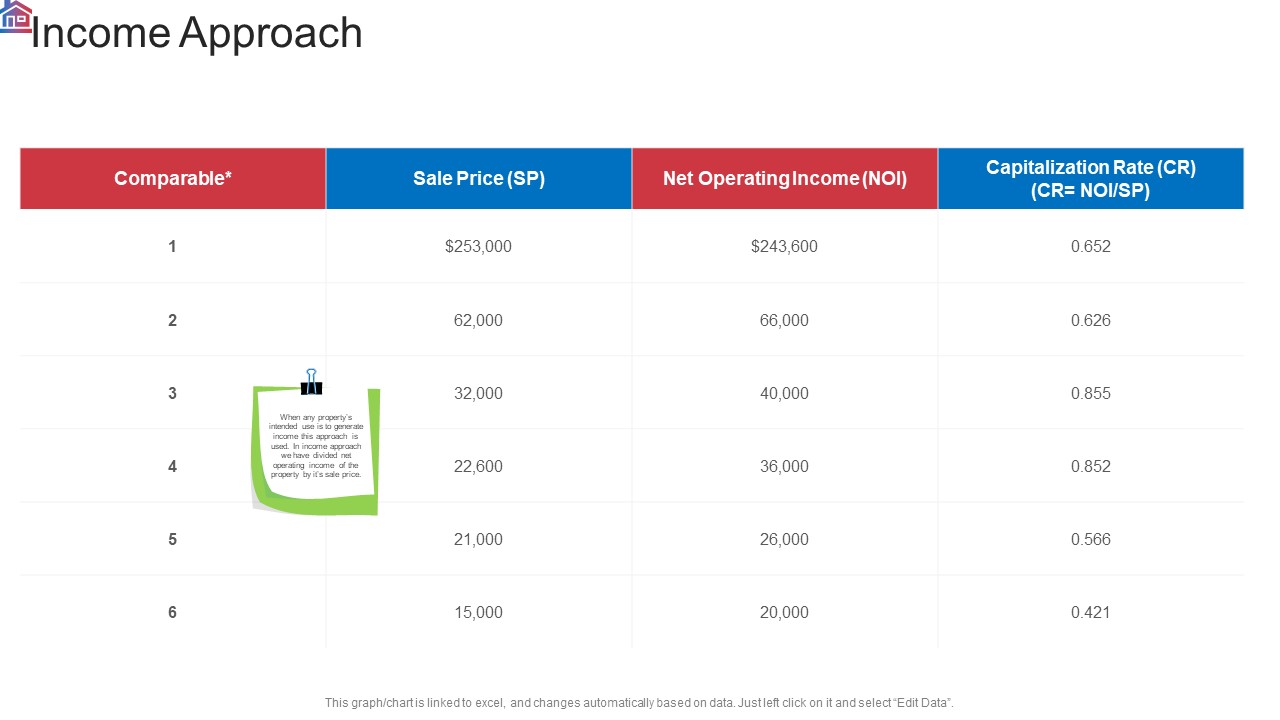Viewport: 1280px width, 720px height.
Task: Click the $243,600 NOI cell
Action: point(785,246)
